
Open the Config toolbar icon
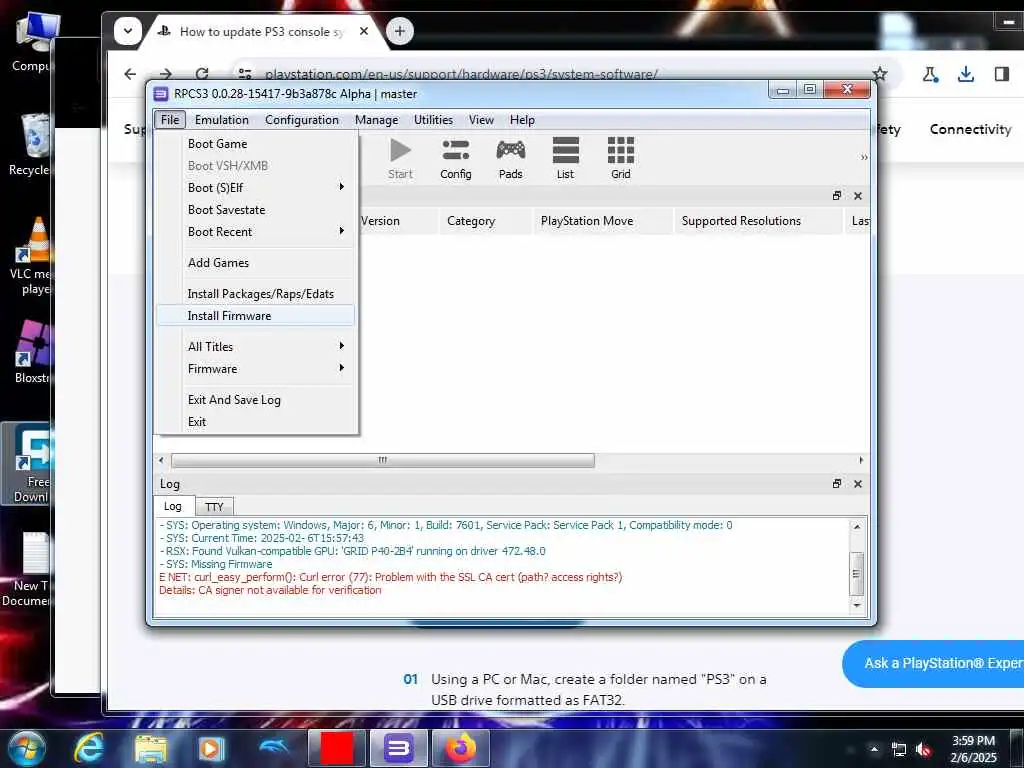click(x=455, y=158)
